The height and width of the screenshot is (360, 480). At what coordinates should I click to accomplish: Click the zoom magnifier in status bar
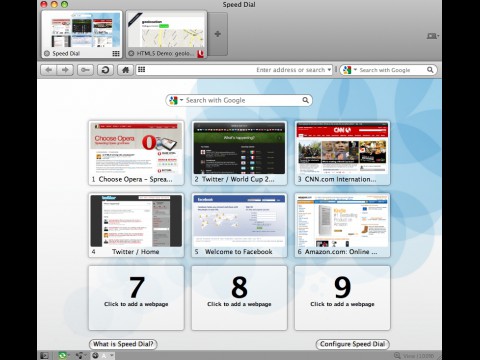click(x=397, y=356)
